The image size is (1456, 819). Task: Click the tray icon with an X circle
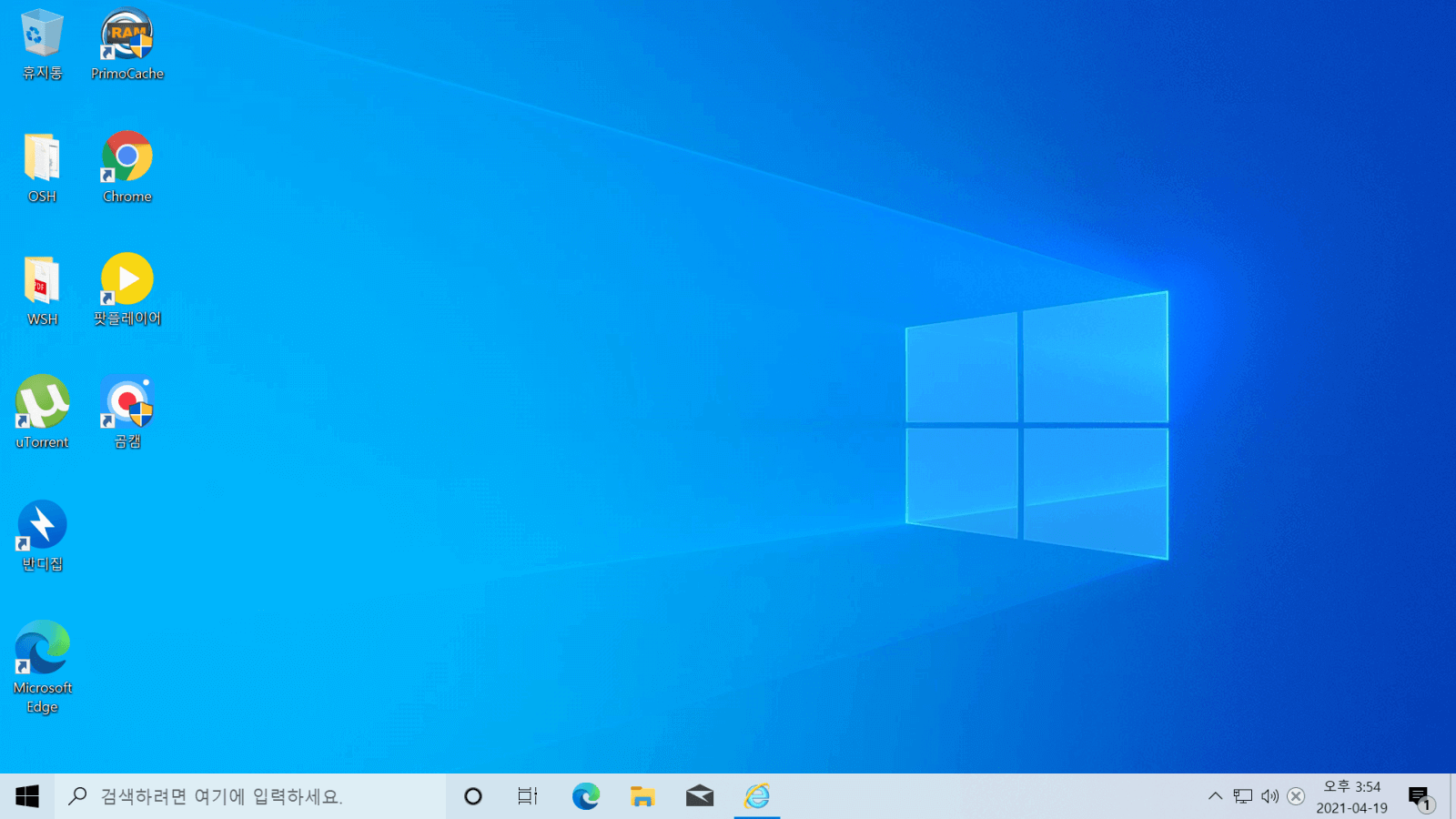pyautogui.click(x=1297, y=796)
